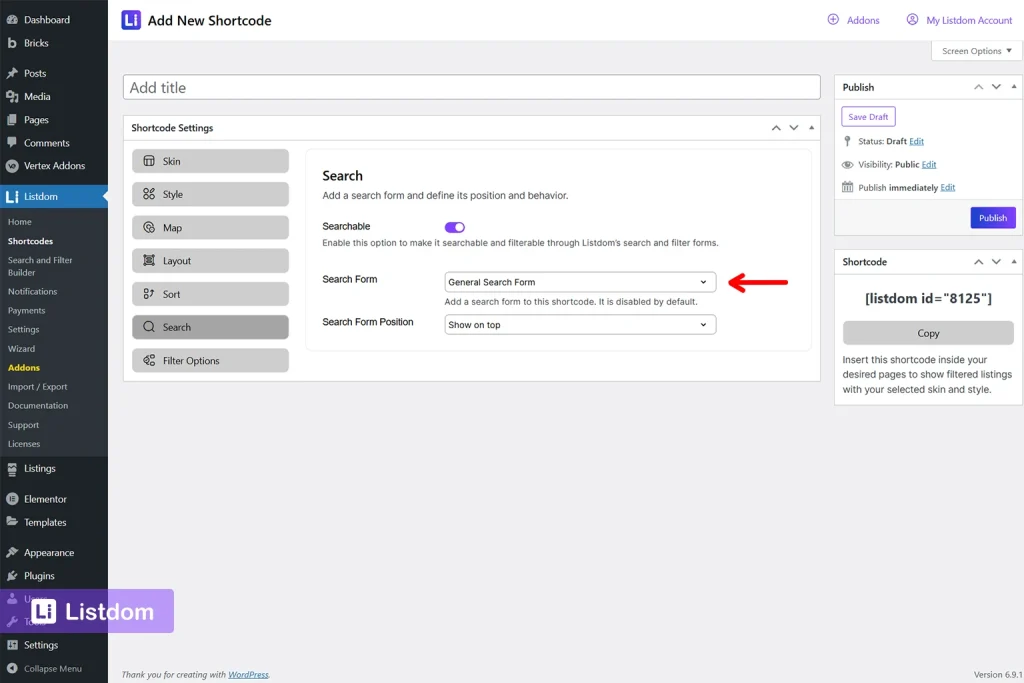Click the Listdom logo icon in the header

[131, 20]
